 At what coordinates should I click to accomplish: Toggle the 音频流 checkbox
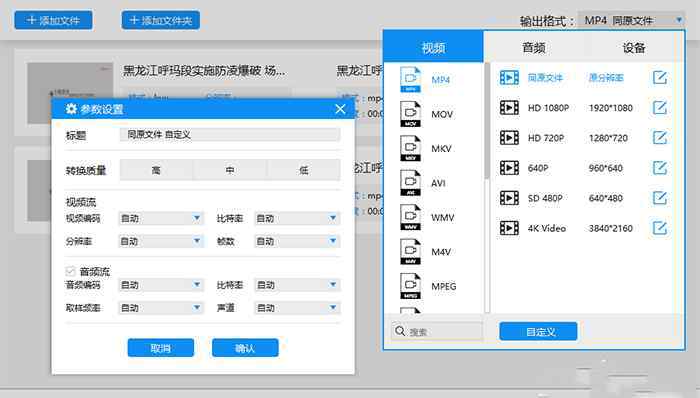(70, 271)
